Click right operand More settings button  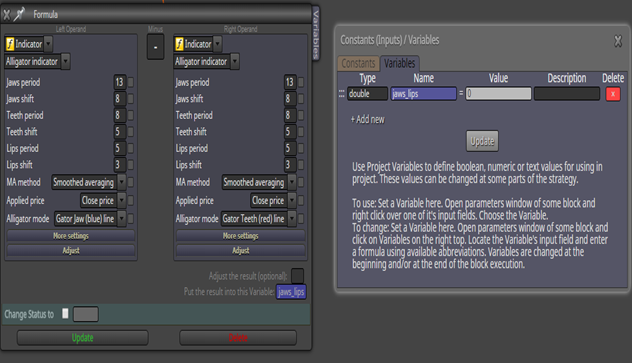pos(240,236)
